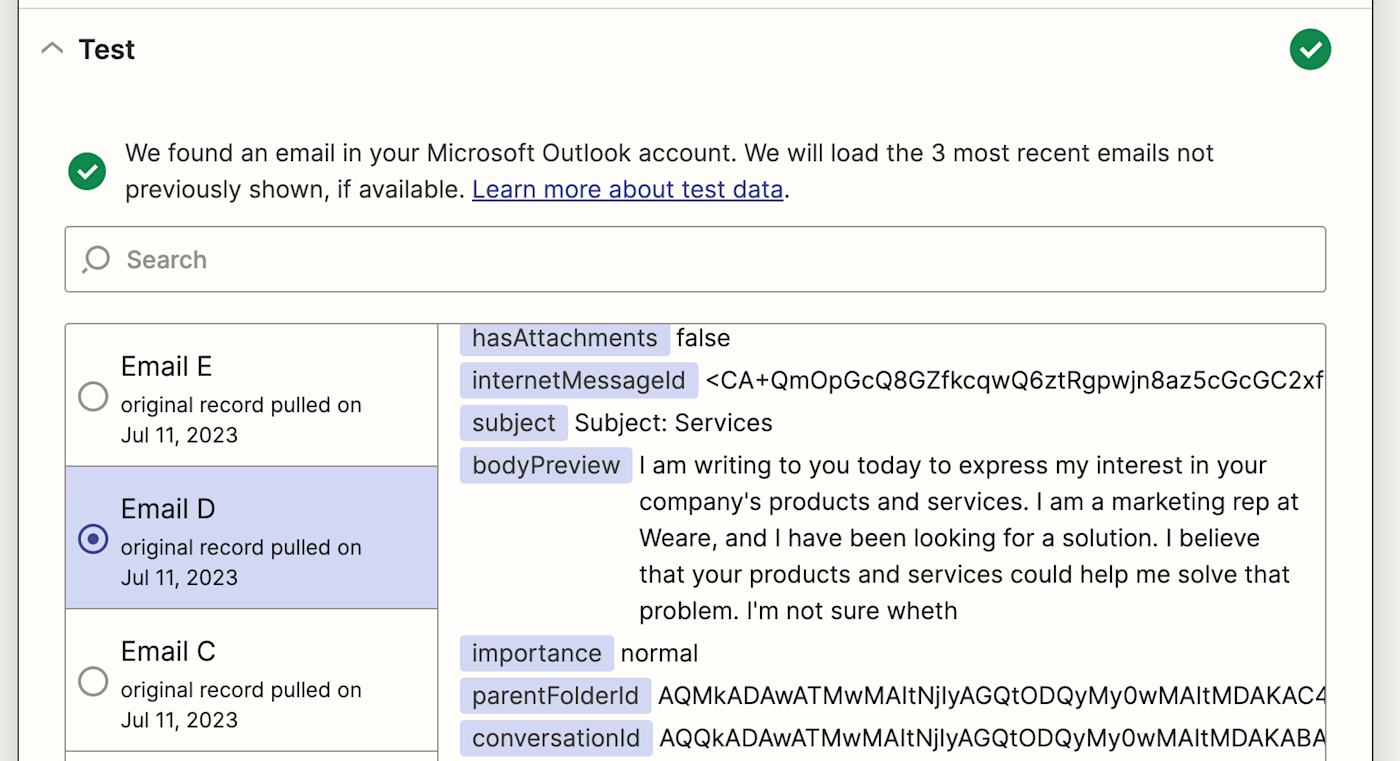Viewport: 1400px width, 761px height.
Task: Click the subject field label
Action: coord(514,423)
